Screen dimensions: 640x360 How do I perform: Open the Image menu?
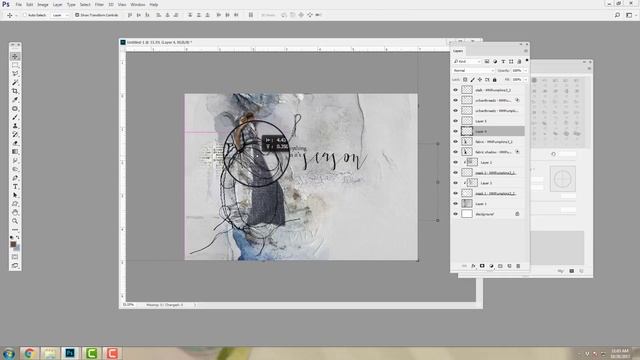coord(43,4)
